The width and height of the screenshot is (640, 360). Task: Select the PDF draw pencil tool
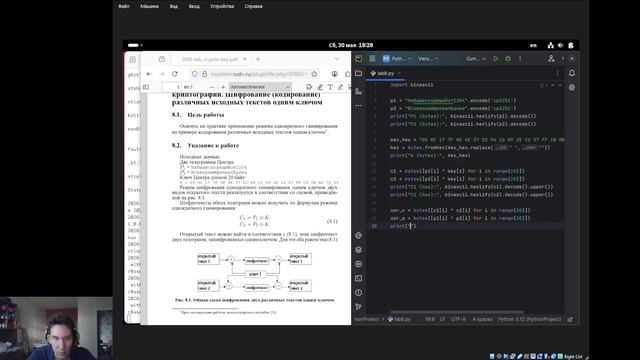tap(340, 87)
